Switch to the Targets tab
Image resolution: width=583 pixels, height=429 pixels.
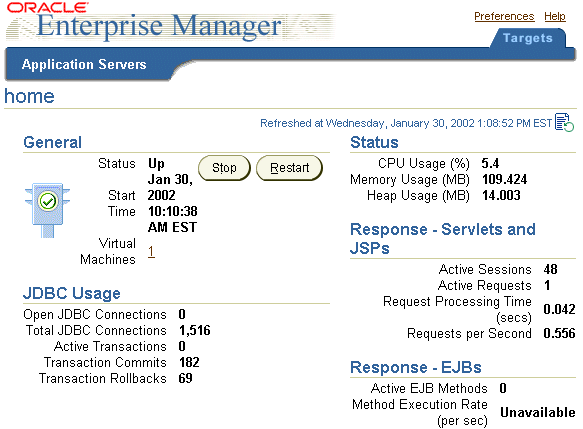tap(528, 38)
